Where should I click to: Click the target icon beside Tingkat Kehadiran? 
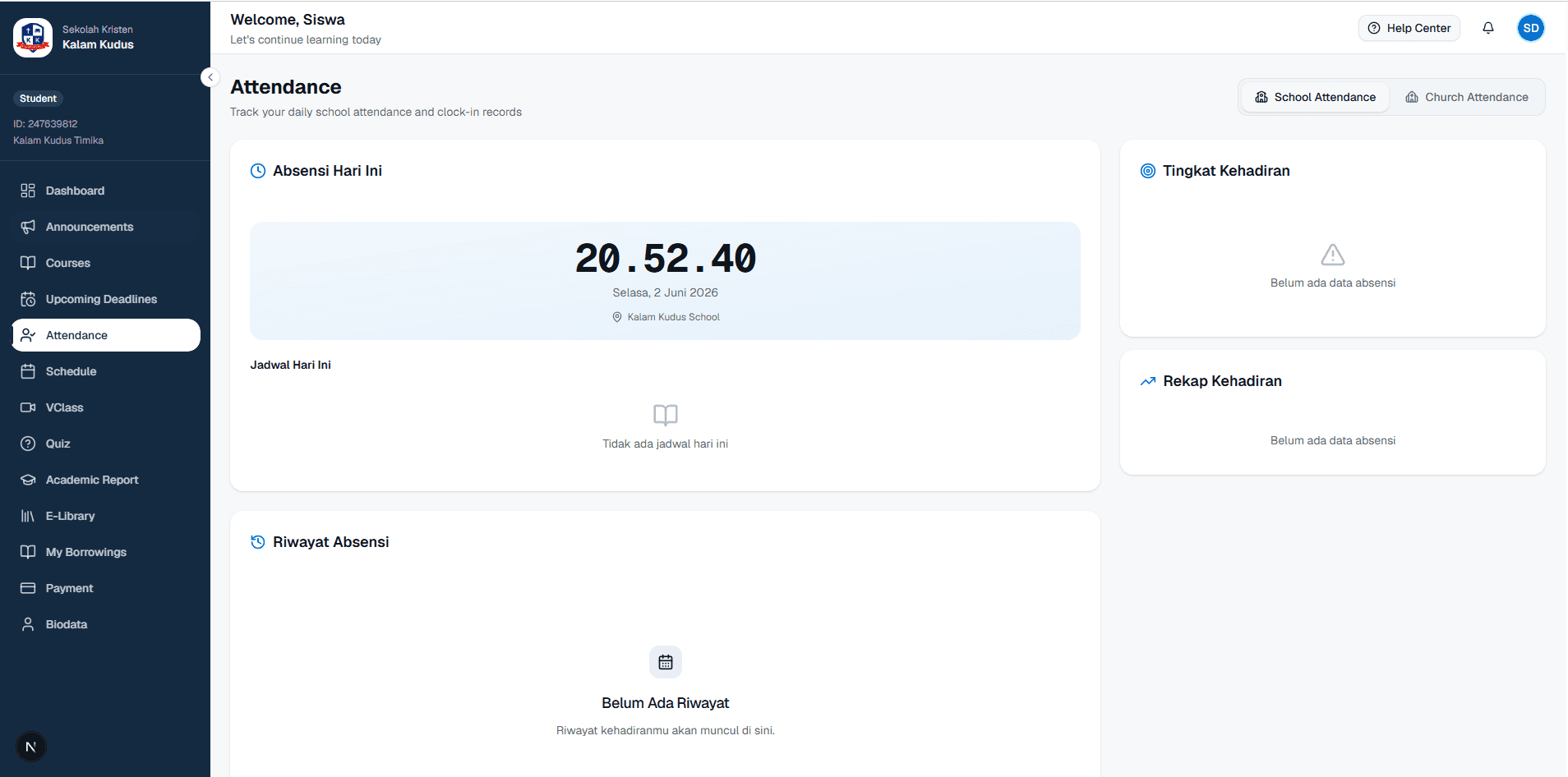click(1148, 171)
